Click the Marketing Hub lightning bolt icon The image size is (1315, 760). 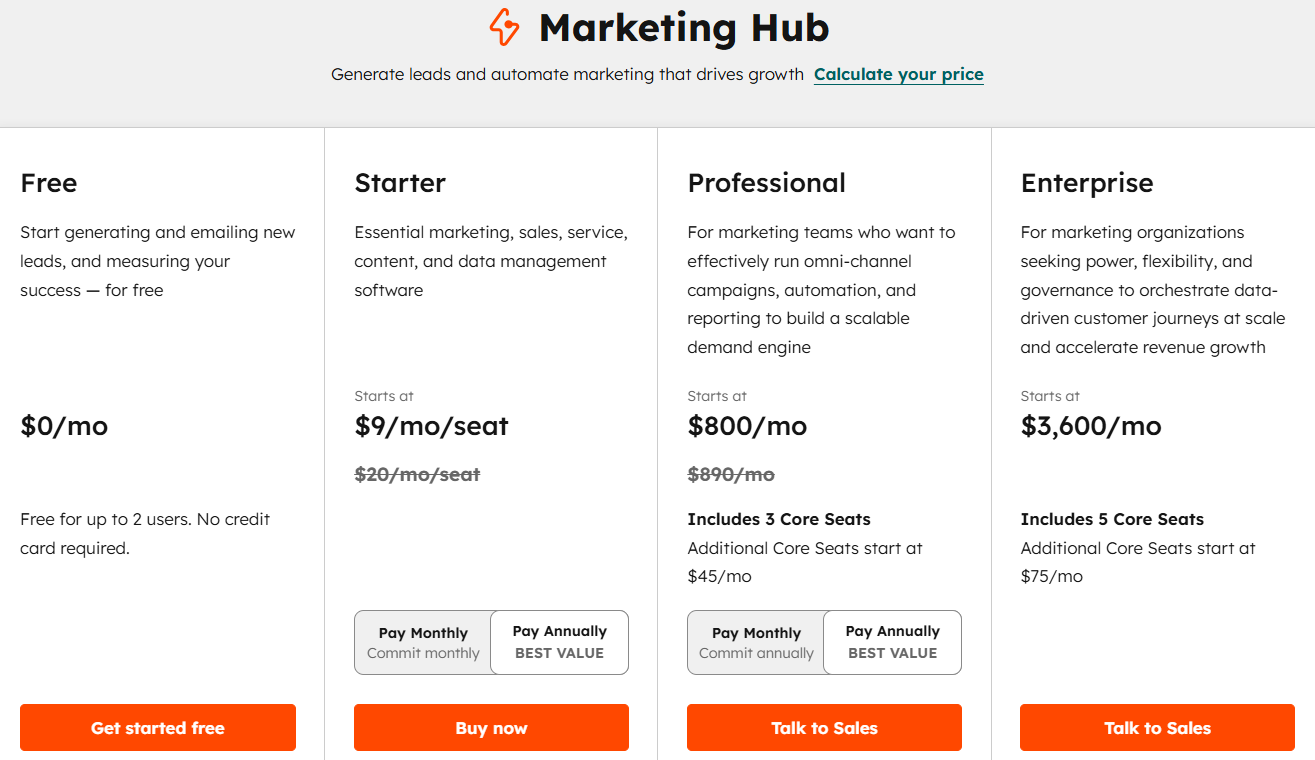tap(506, 27)
